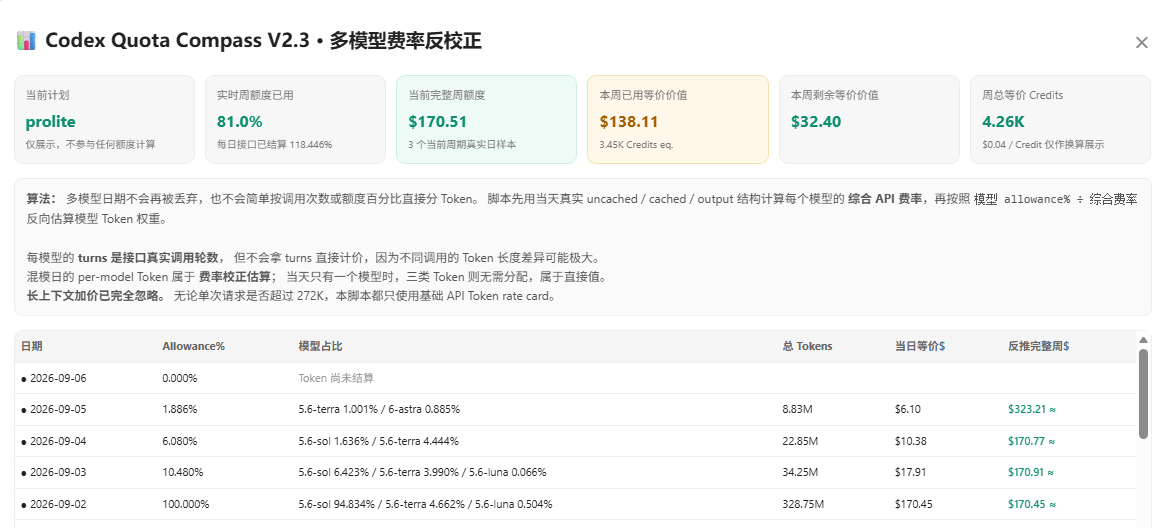
Task: Click the 反推完整周$ column header
Action: tap(1039, 346)
